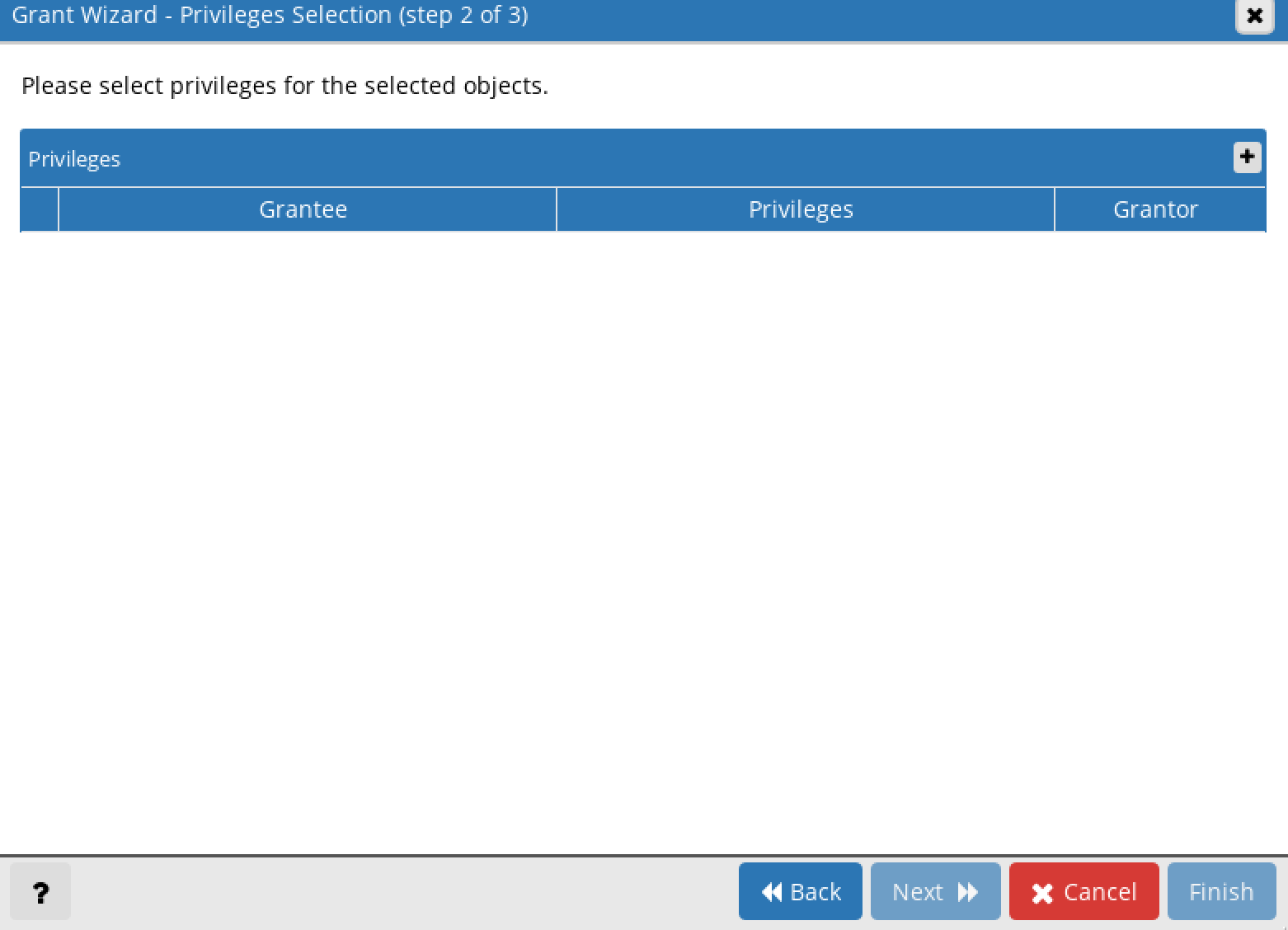Image resolution: width=1288 pixels, height=930 pixels.
Task: Click the Privileges column header
Action: 801,209
